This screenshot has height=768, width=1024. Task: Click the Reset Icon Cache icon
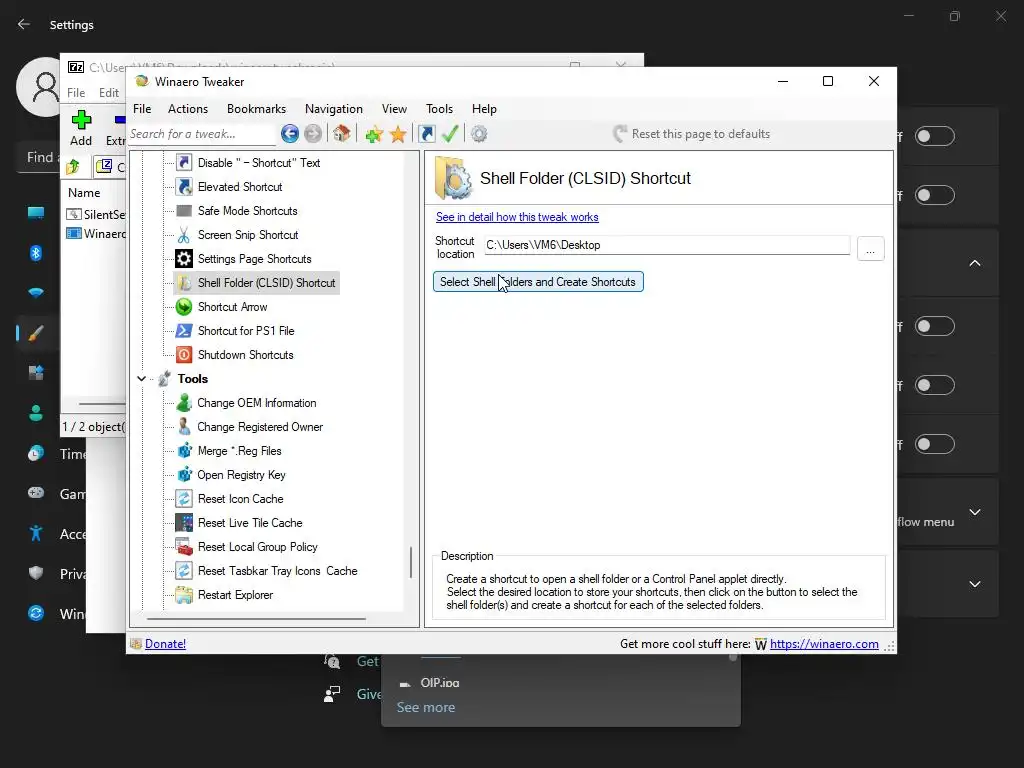point(184,499)
